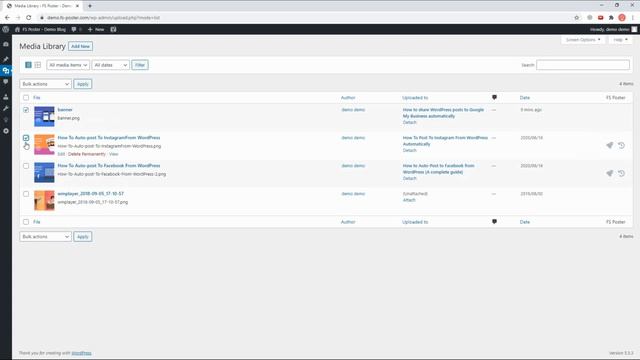The width and height of the screenshot is (640, 360).
Task: Click the FS Poster history icon for Instagram row
Action: pyautogui.click(x=621, y=145)
